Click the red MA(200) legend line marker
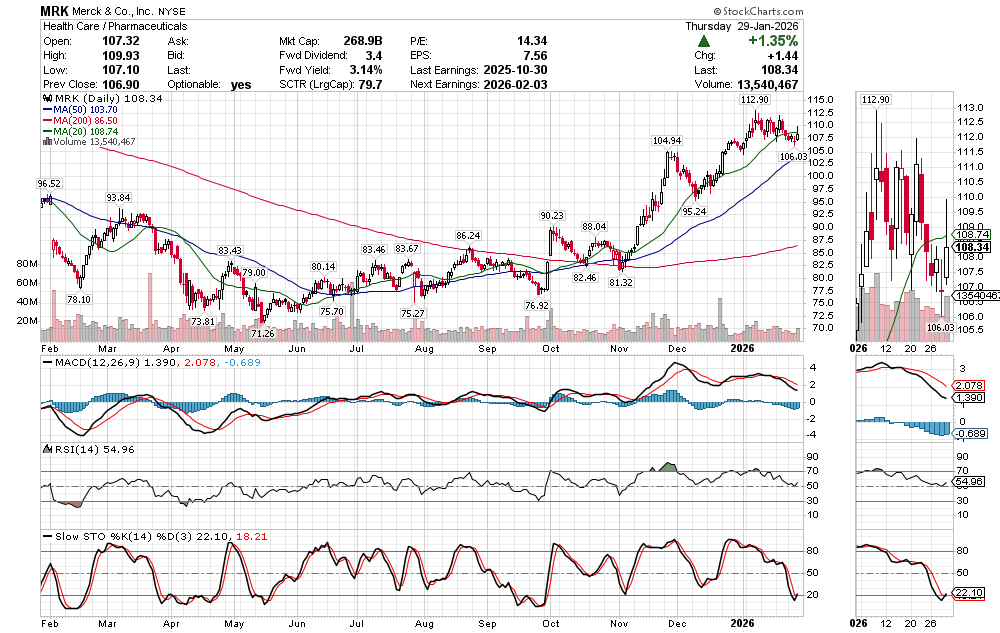Viewport: 1000px width, 633px height. pos(45,121)
